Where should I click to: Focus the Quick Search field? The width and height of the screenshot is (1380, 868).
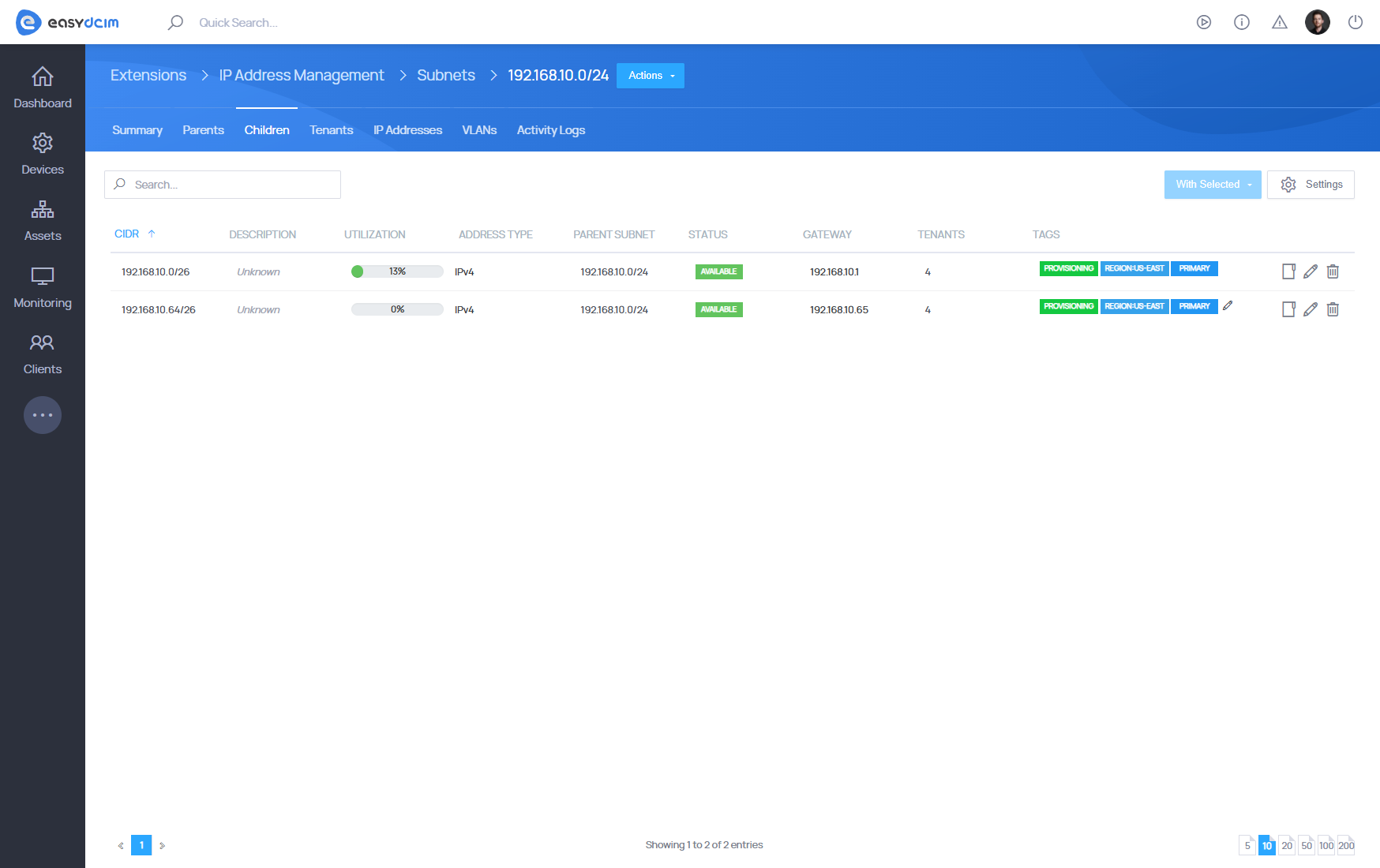(238, 22)
